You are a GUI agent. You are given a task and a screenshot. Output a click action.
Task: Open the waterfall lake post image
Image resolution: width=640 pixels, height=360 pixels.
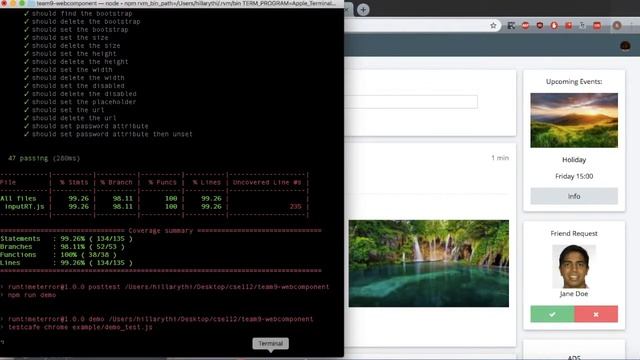pyautogui.click(x=429, y=263)
